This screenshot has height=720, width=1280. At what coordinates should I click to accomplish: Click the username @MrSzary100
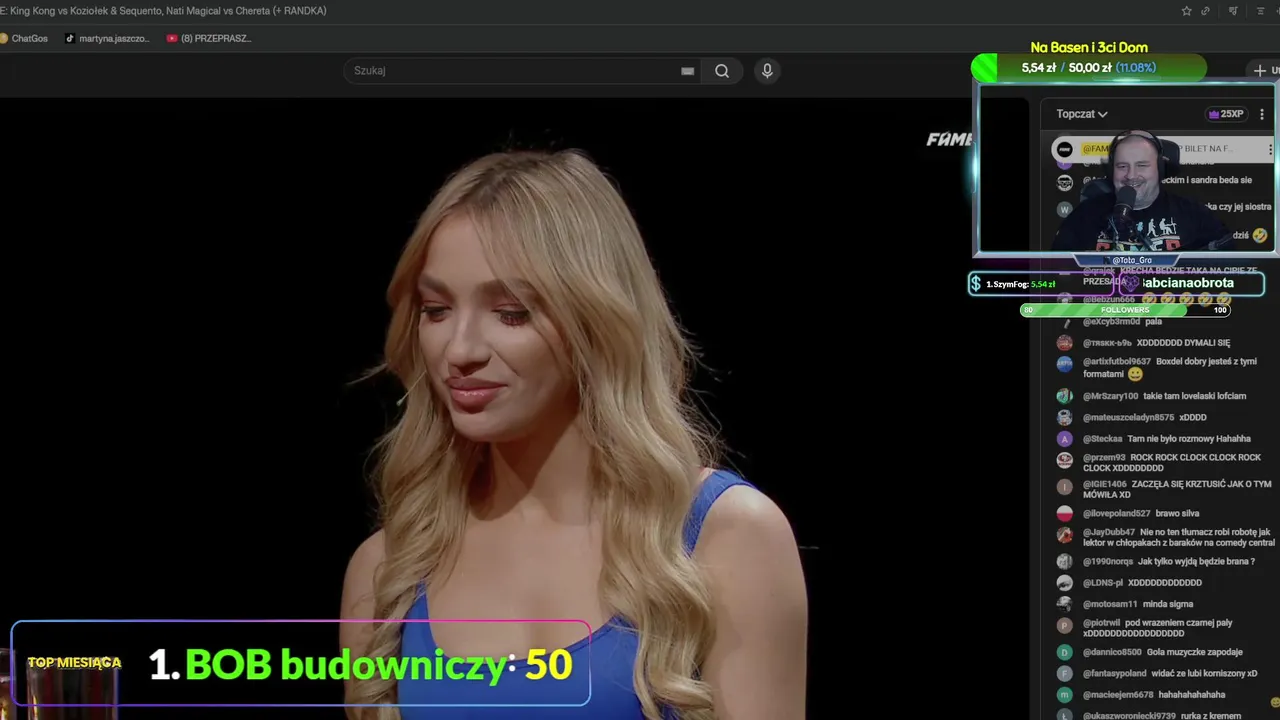(x=1110, y=396)
